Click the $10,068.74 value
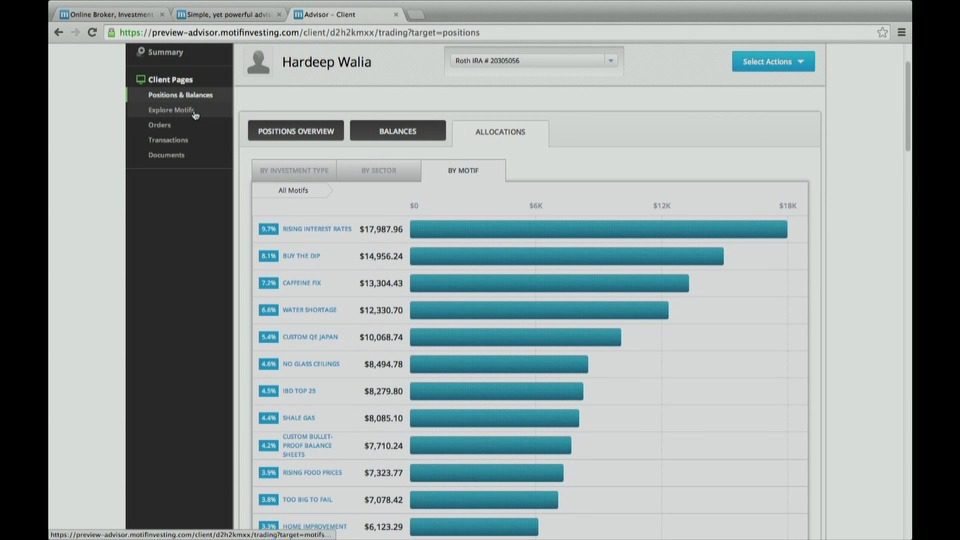 click(381, 337)
